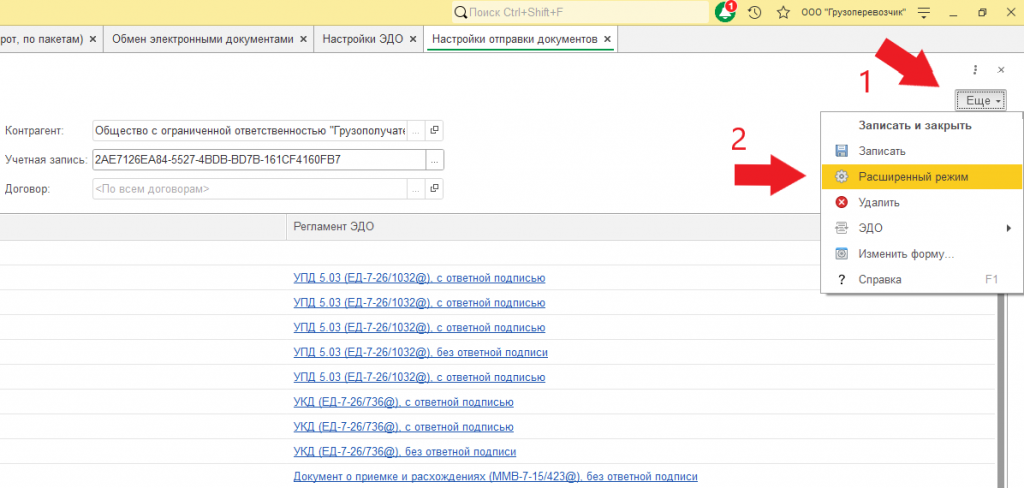Click the Контрагент label

pos(35,130)
